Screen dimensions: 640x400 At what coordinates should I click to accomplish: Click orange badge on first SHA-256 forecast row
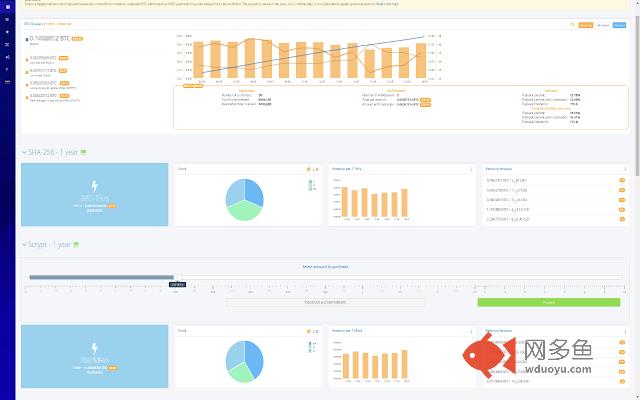coord(622,180)
